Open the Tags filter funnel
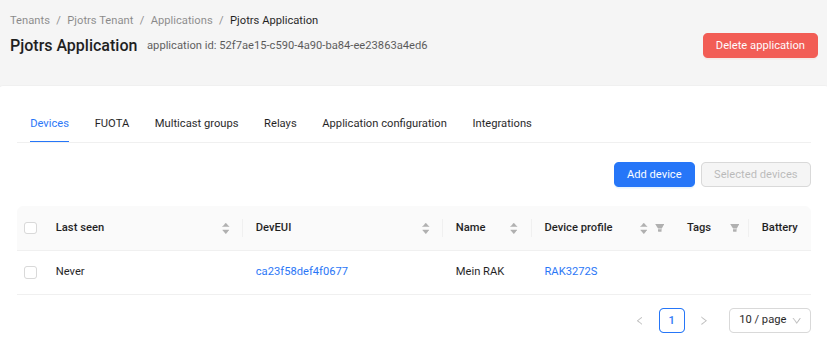This screenshot has height=363, width=827. click(734, 228)
